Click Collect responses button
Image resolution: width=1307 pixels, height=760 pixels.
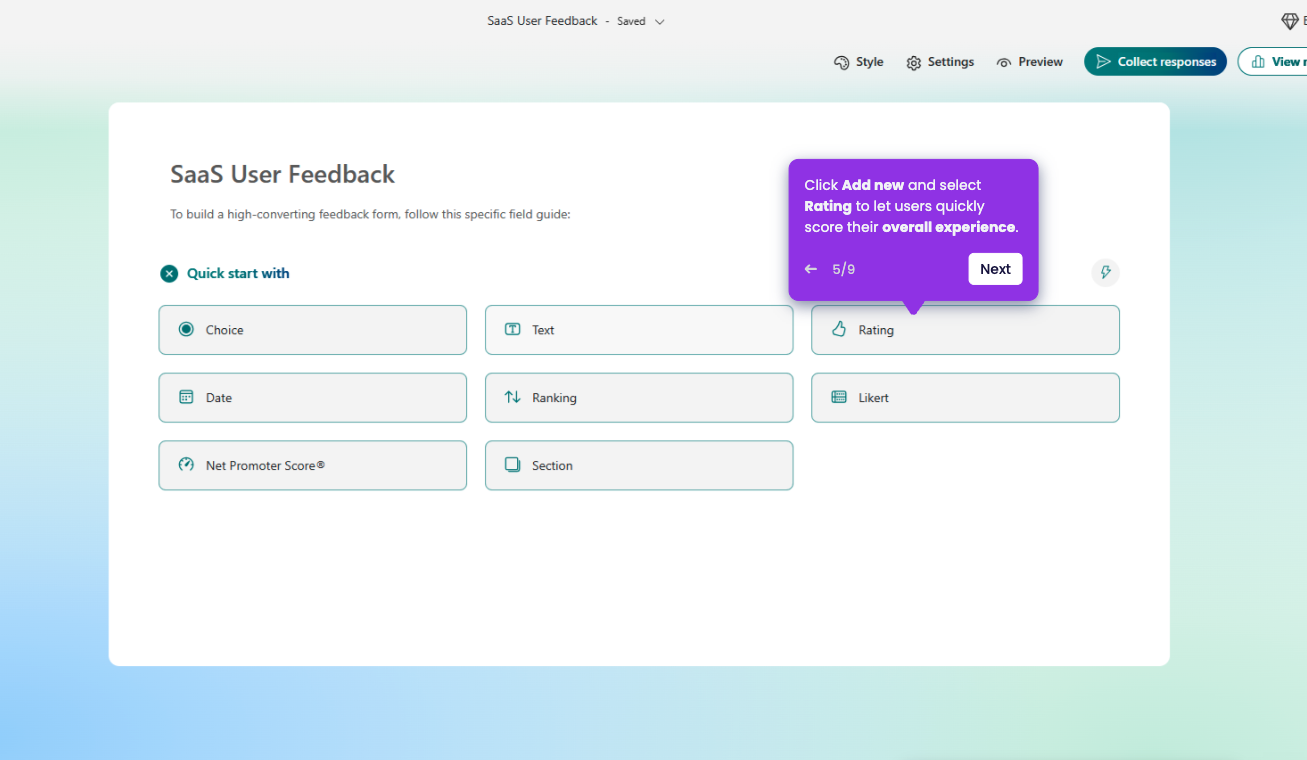(1155, 62)
